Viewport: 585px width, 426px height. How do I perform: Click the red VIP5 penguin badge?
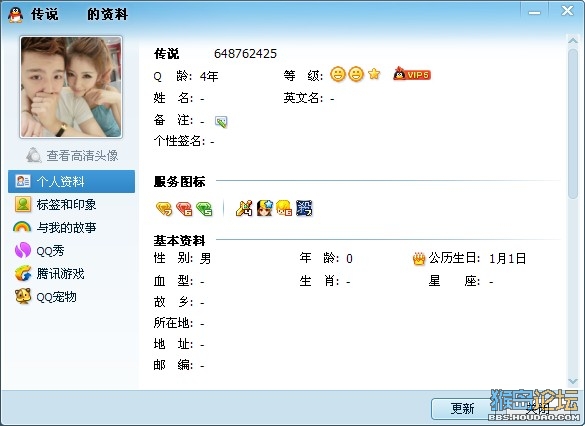(412, 74)
